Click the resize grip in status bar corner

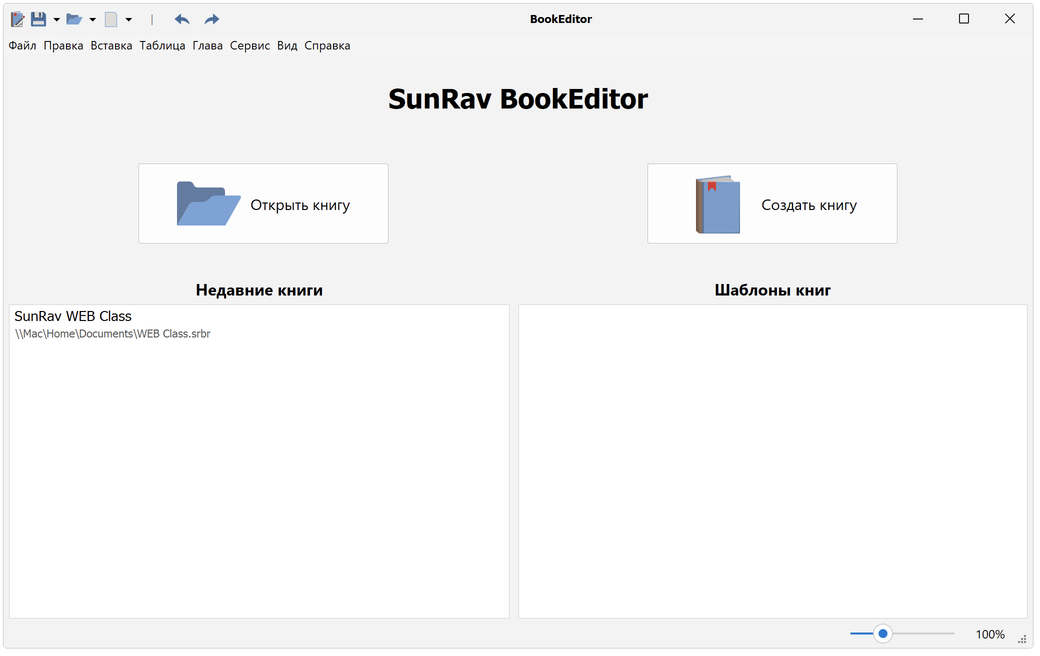point(1022,639)
